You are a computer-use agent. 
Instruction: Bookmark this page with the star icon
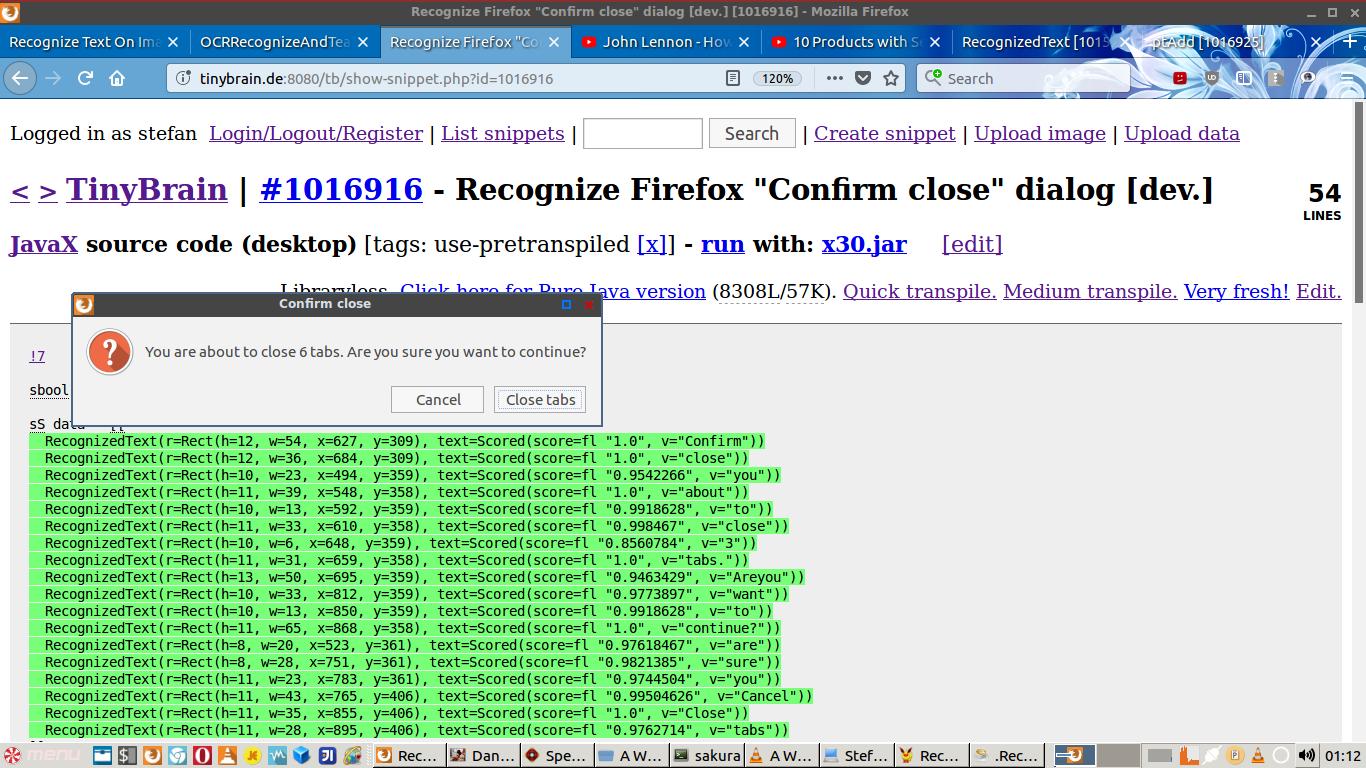click(x=891, y=78)
